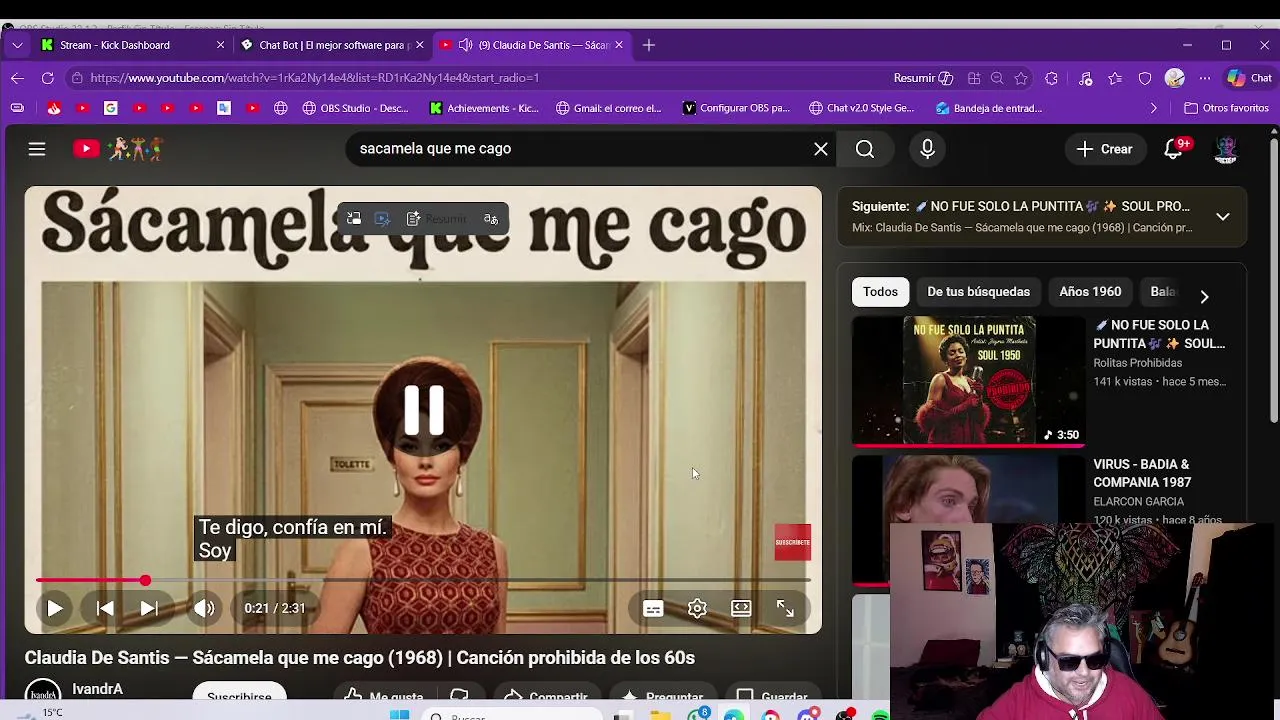Image resolution: width=1280 pixels, height=720 pixels.
Task: Click the large pause overlay on video
Action: pos(424,410)
